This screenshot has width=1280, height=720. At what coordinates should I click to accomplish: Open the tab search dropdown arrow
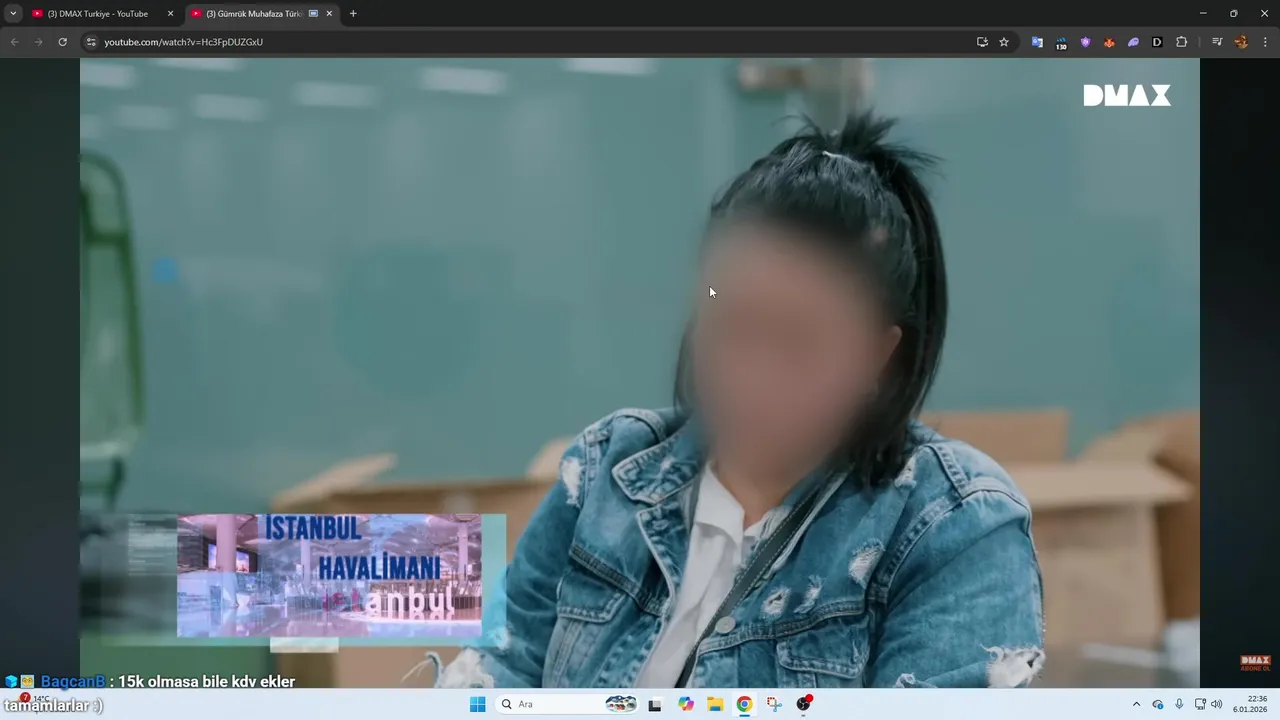pos(13,14)
